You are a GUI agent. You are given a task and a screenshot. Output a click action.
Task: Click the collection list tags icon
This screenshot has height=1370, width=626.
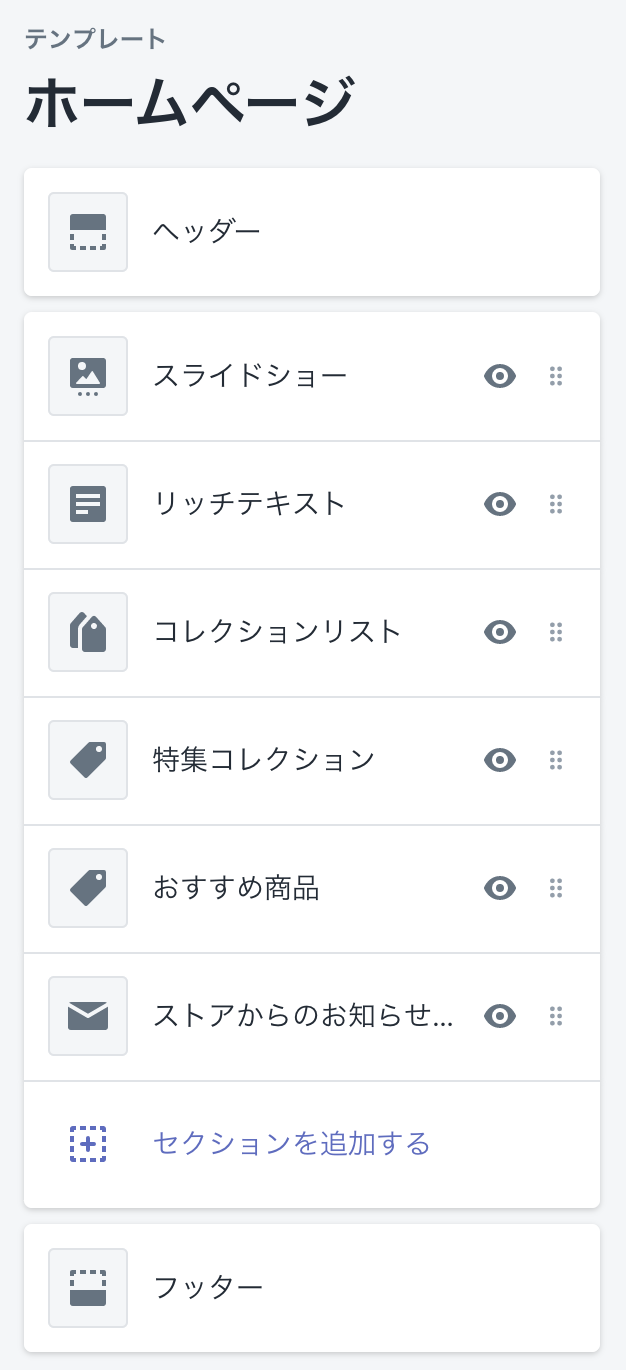click(88, 632)
